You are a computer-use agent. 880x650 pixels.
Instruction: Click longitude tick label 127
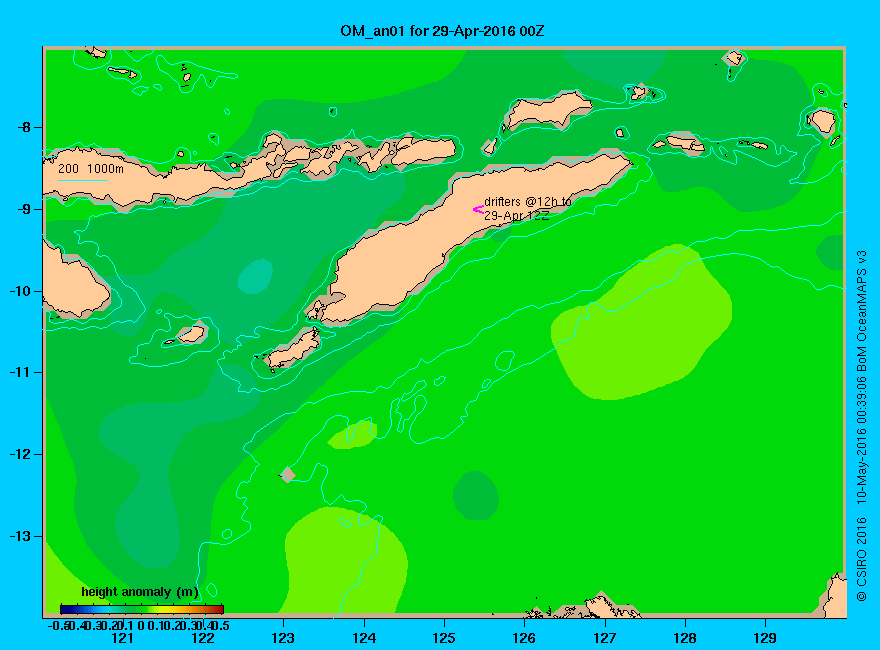(x=604, y=638)
